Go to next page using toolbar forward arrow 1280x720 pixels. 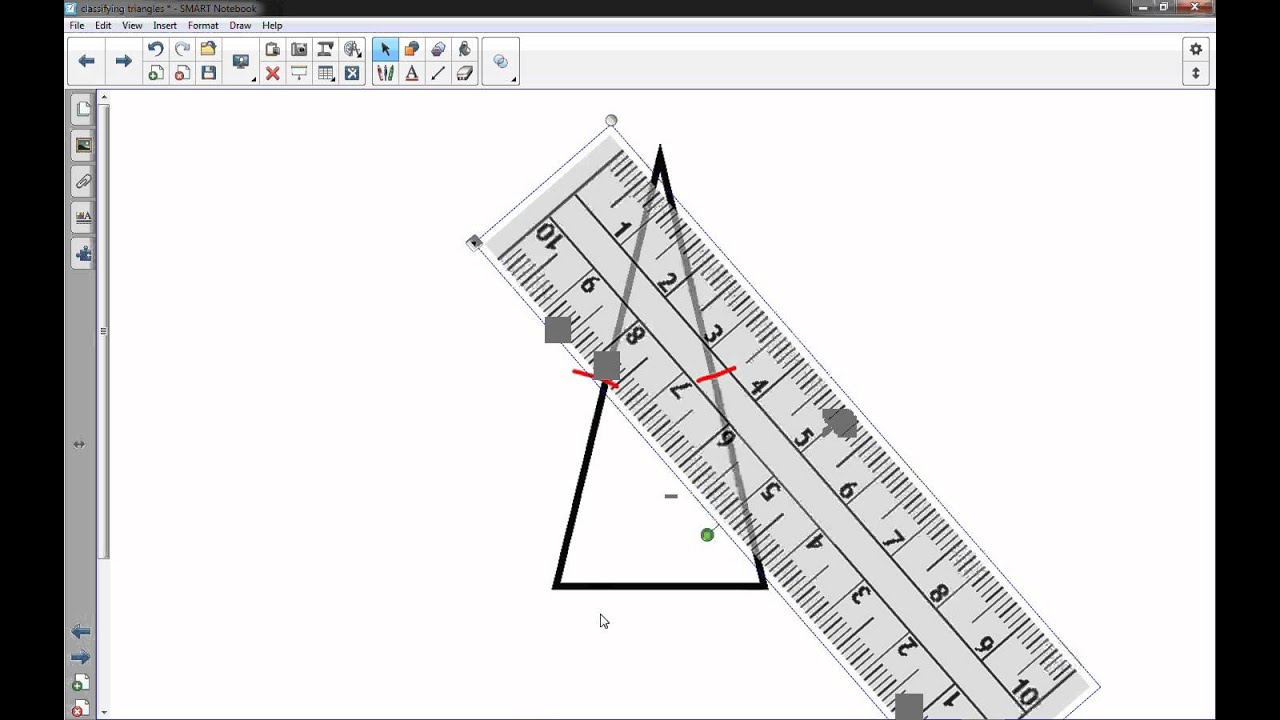tap(123, 61)
